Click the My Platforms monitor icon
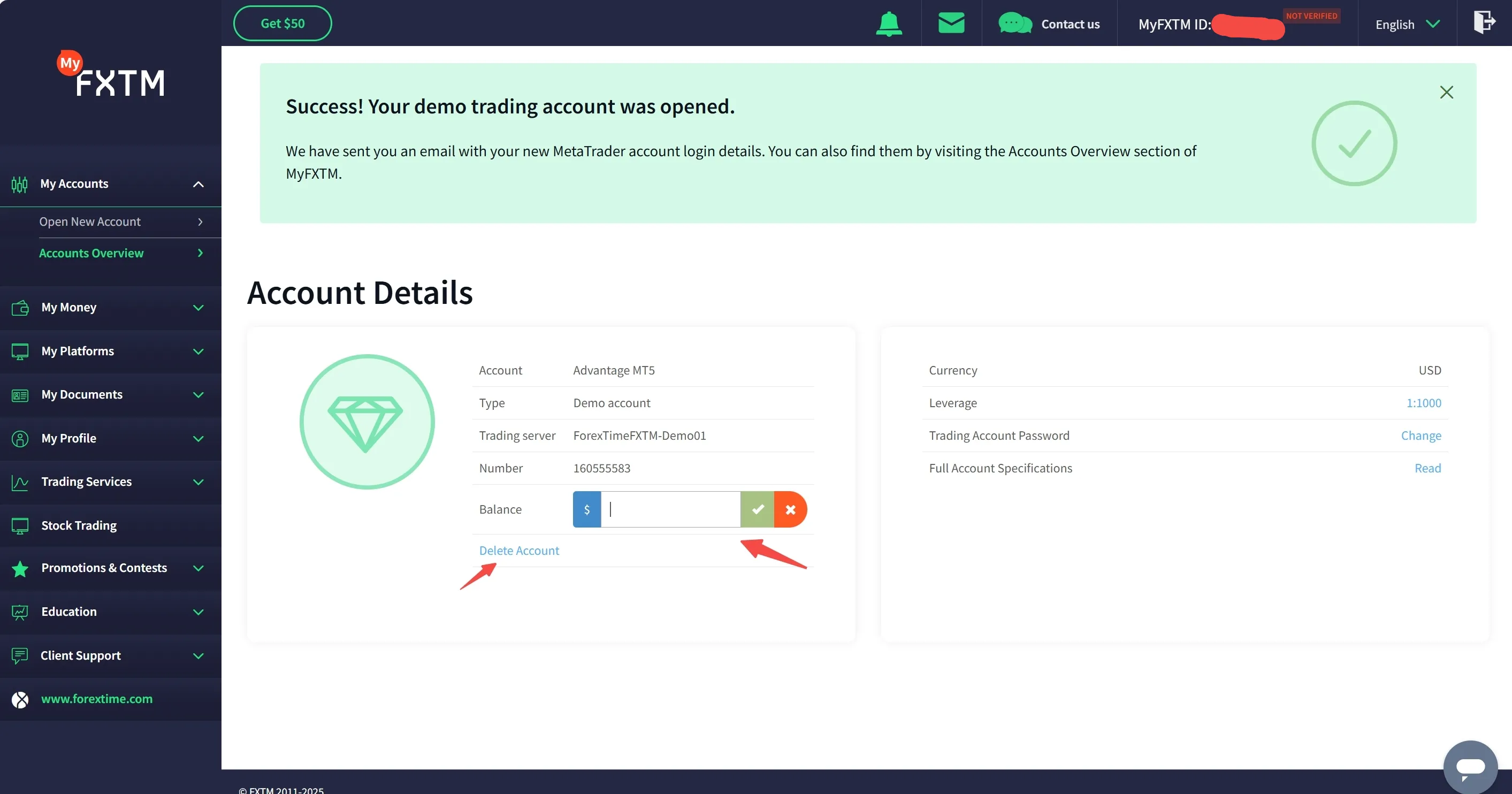Viewport: 1512px width, 794px height. (x=20, y=352)
